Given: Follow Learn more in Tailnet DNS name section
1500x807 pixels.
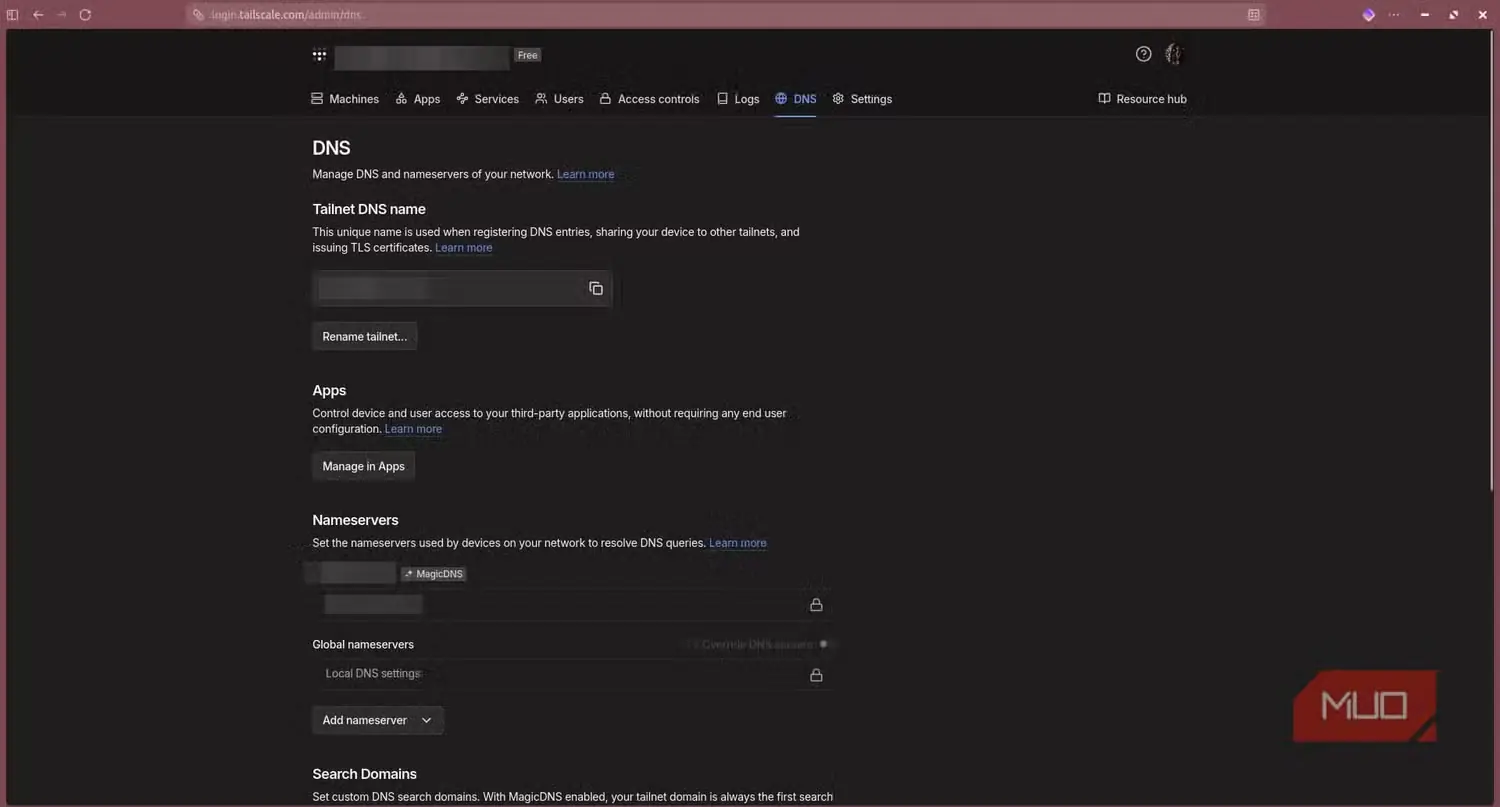Looking at the screenshot, I should (464, 248).
